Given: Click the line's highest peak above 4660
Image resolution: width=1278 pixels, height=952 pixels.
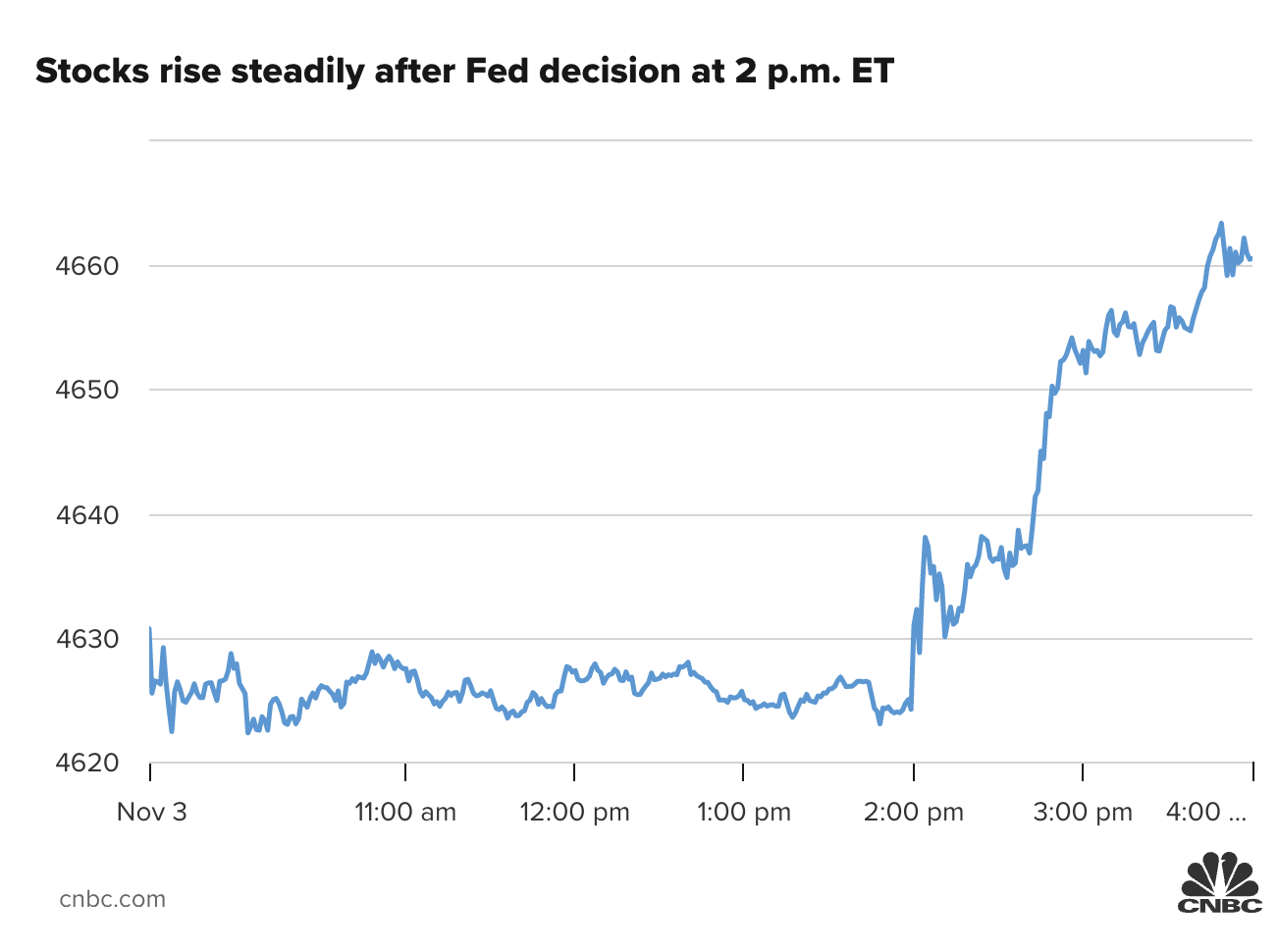Looking at the screenshot, I should coord(1221,224).
